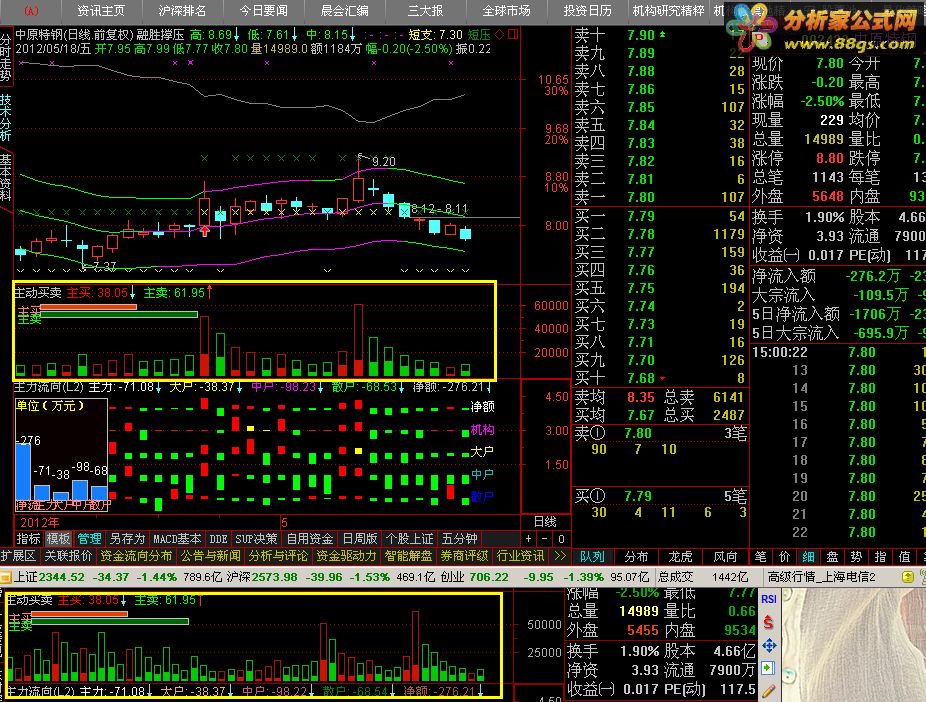The width and height of the screenshot is (926, 702).
Task: Select the 日周版 template
Action: [360, 538]
